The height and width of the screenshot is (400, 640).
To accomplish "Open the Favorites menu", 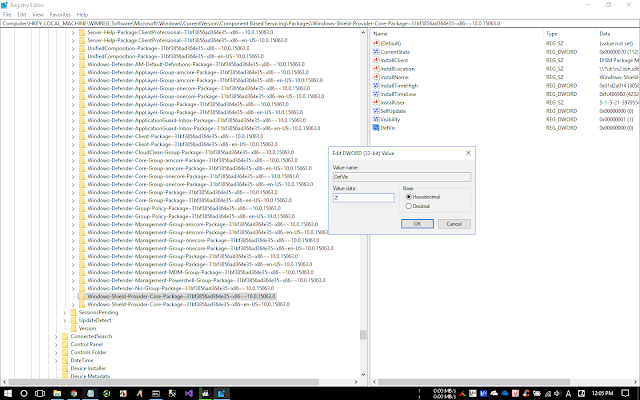I will (x=60, y=14).
